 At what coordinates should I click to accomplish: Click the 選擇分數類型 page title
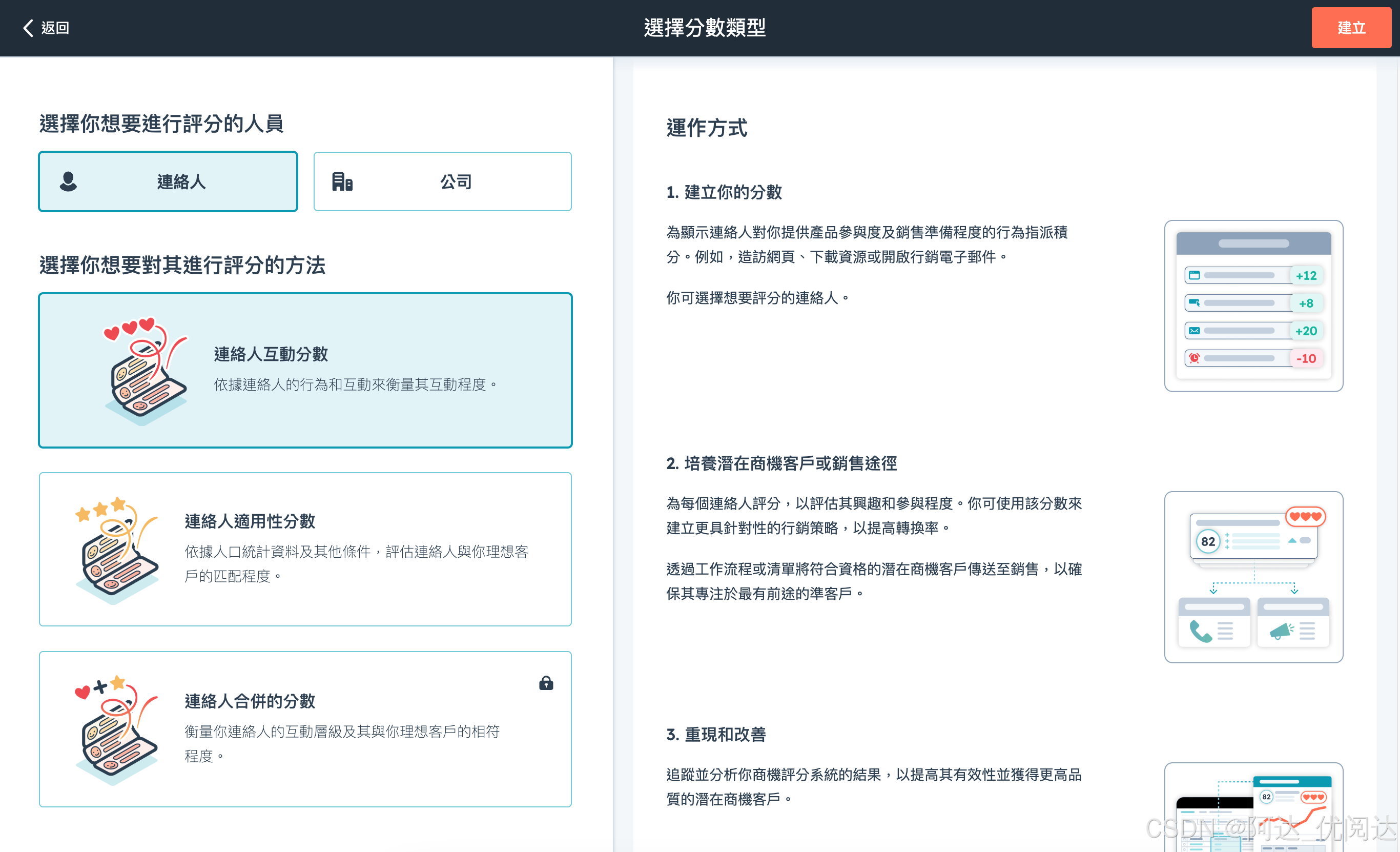point(705,27)
